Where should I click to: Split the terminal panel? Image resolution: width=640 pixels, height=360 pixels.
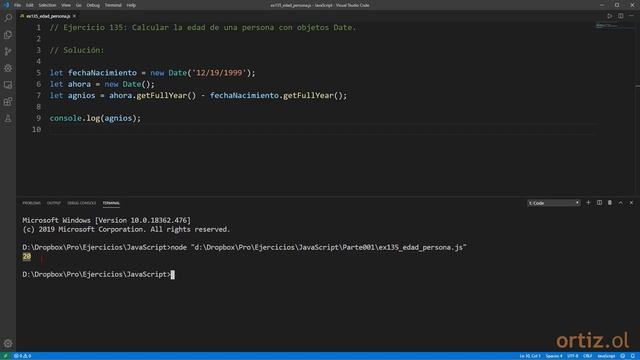[x=599, y=203]
